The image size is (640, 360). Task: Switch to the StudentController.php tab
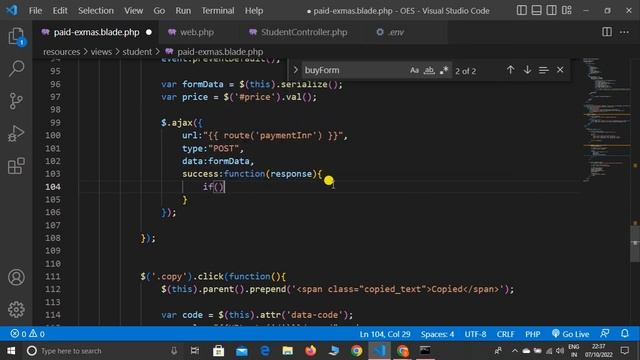[304, 32]
